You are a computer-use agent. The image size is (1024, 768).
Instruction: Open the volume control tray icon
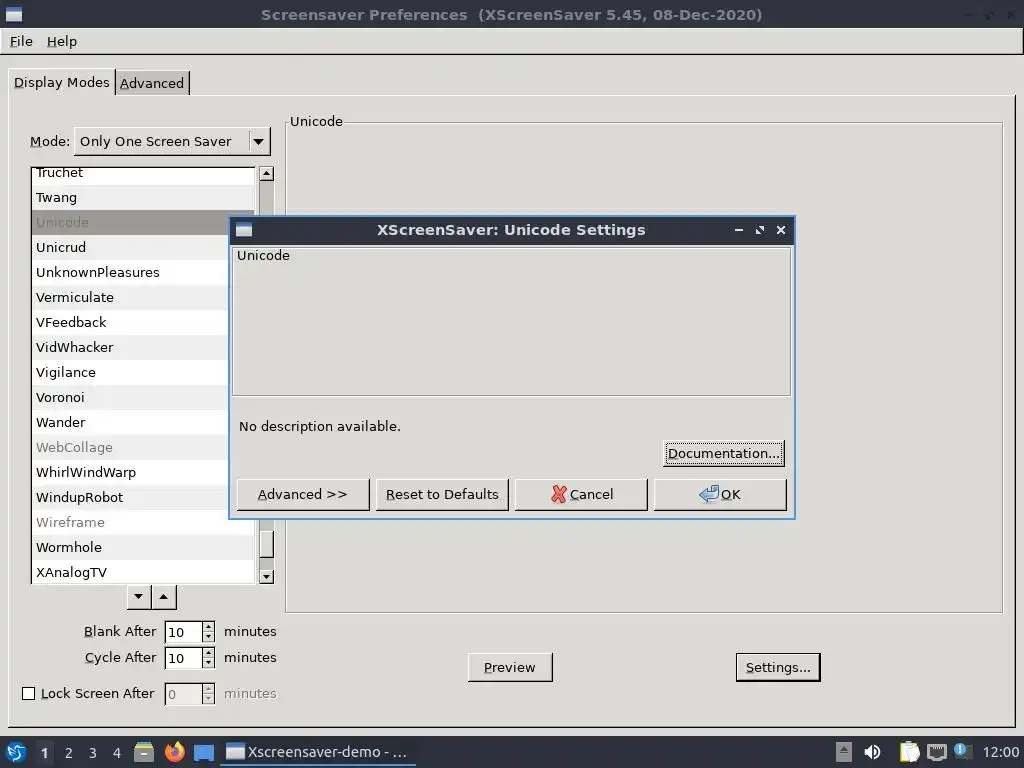coord(872,752)
